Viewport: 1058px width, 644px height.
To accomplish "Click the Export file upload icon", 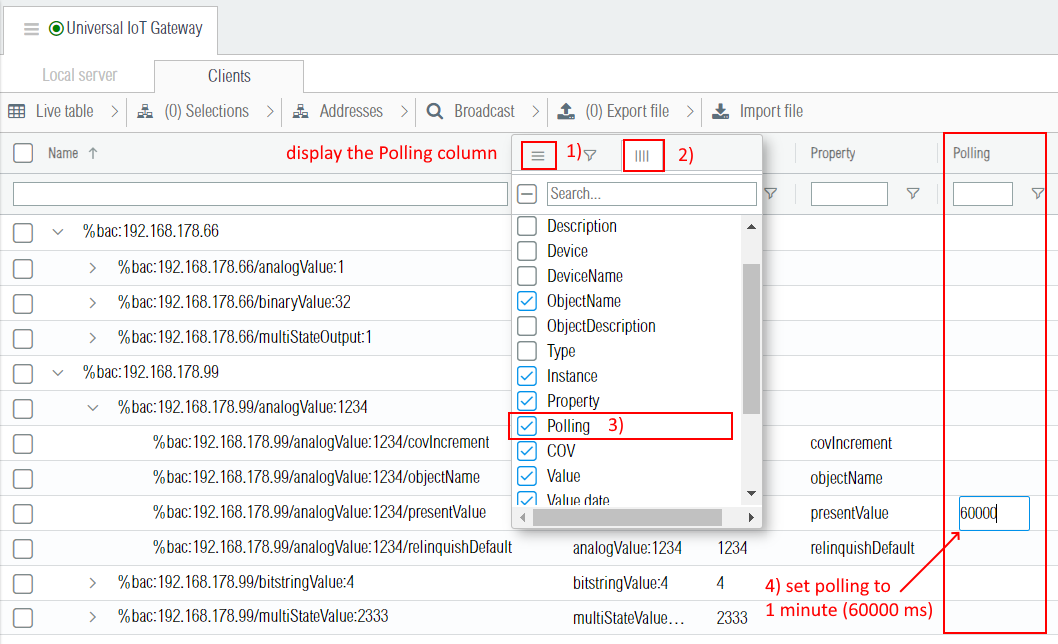I will click(x=566, y=111).
